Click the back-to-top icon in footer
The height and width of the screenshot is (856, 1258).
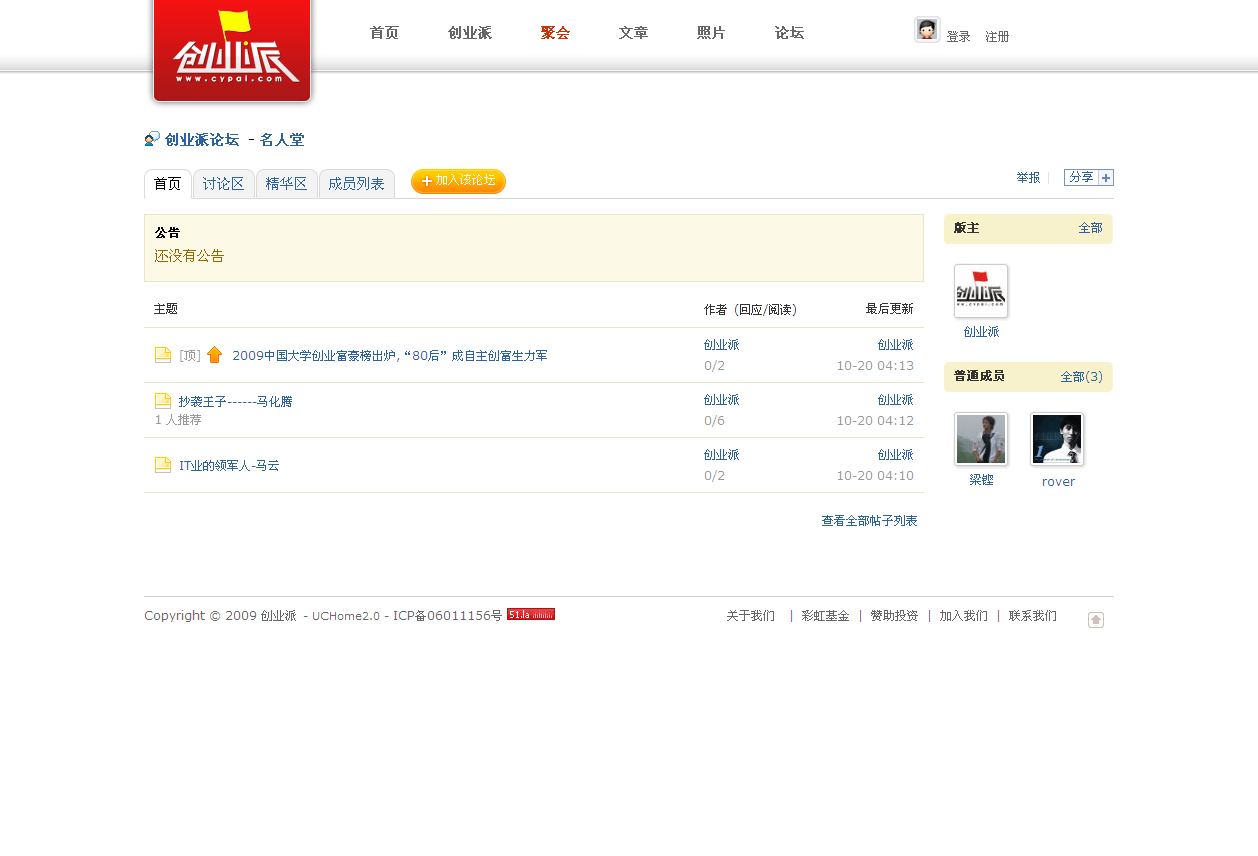click(x=1096, y=620)
